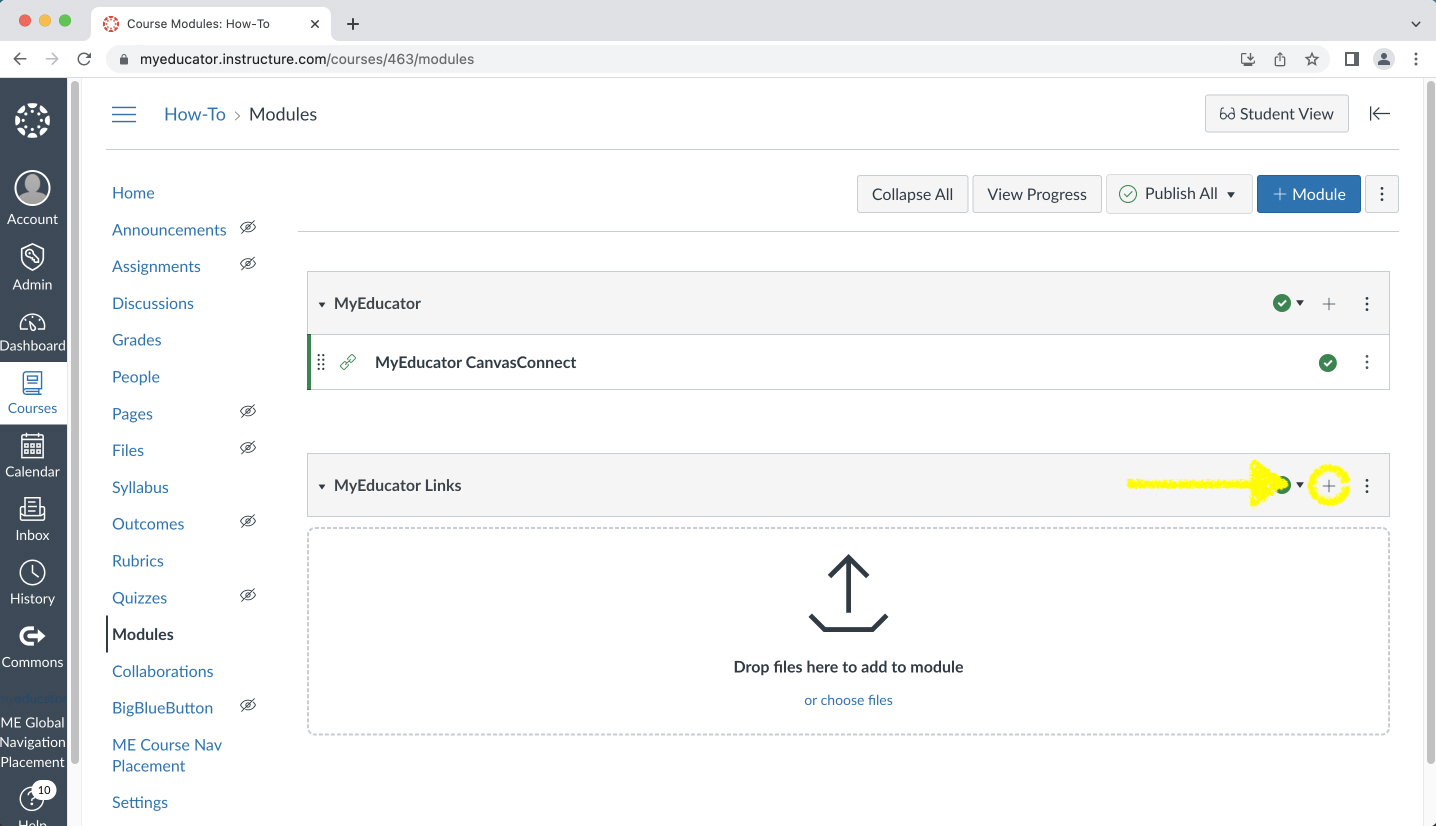Click the Outcomes hidden eye icon
This screenshot has width=1436, height=826.
click(x=248, y=521)
